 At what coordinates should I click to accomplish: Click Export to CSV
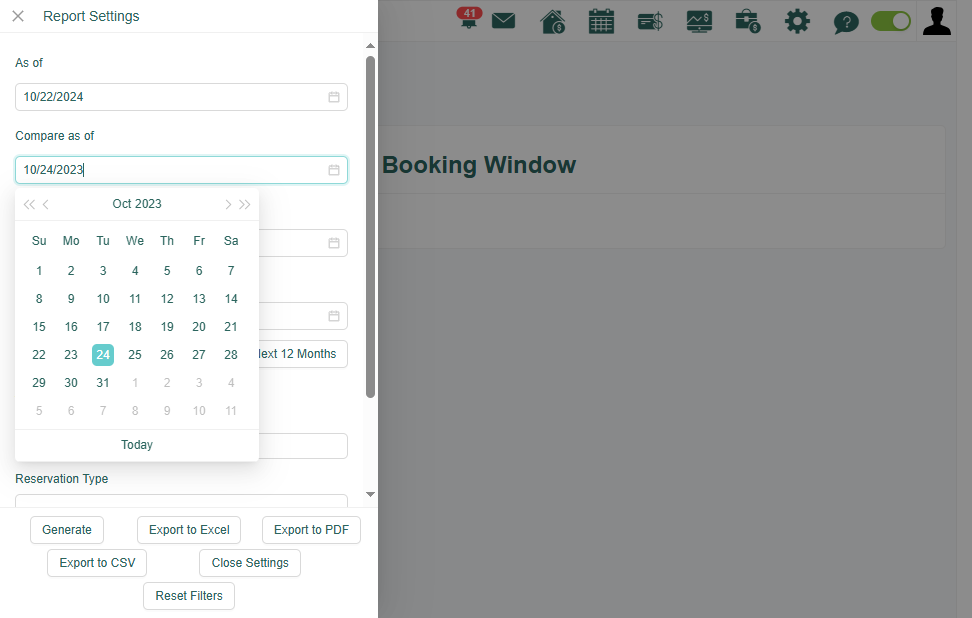pos(97,563)
